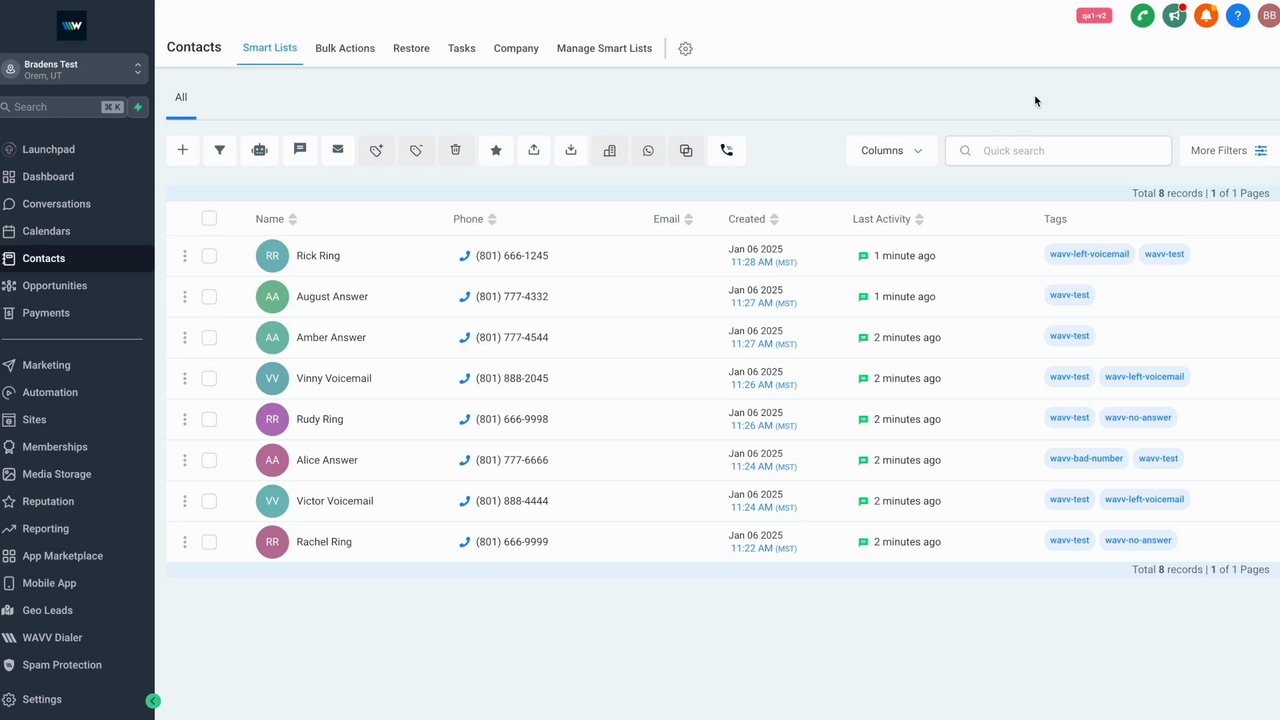Screen dimensions: 1280x720
Task: Click the green phone call icon
Action: (1142, 15)
